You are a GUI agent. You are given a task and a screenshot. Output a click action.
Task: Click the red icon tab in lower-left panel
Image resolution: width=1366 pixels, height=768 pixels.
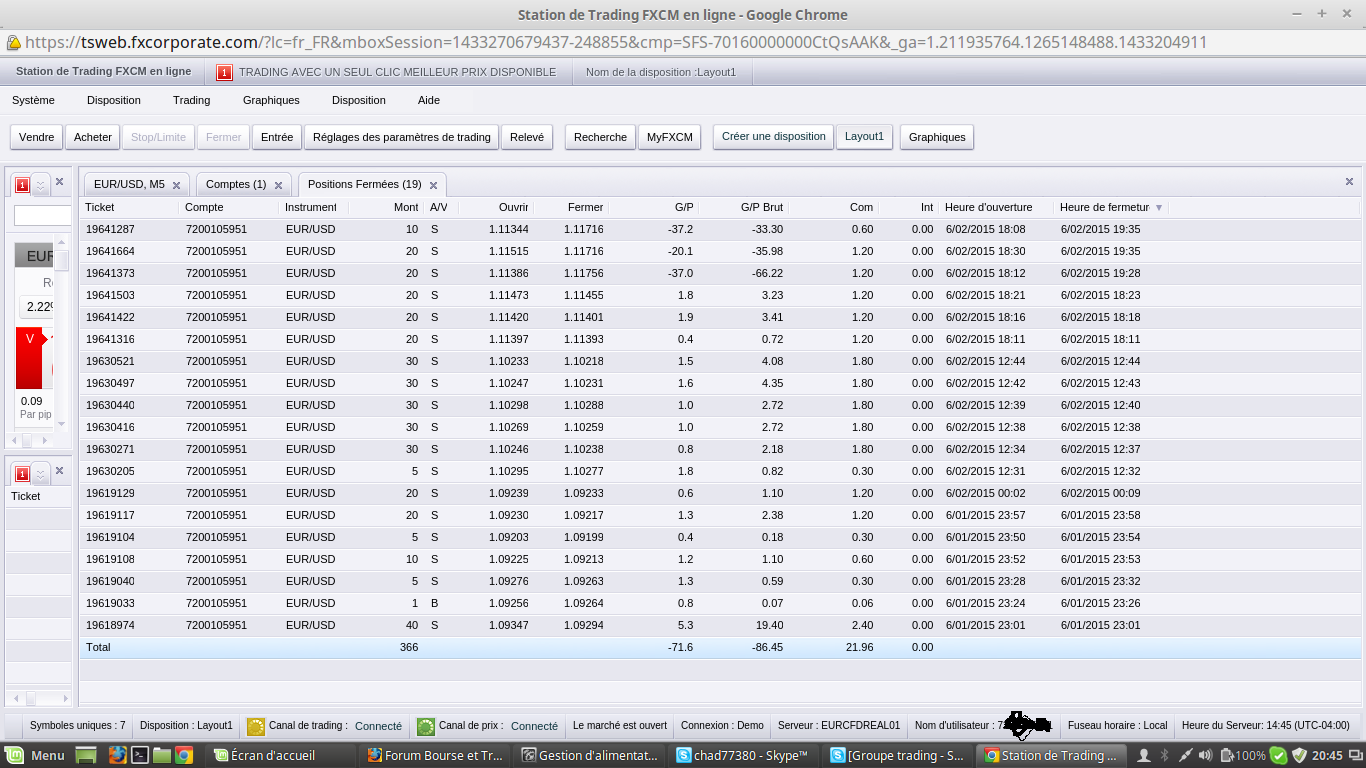click(x=22, y=472)
